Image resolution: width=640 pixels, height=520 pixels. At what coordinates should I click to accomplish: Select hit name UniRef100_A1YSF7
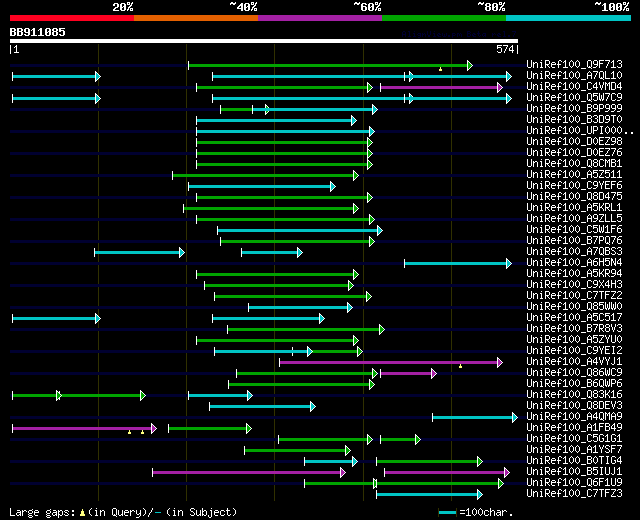tap(574, 450)
